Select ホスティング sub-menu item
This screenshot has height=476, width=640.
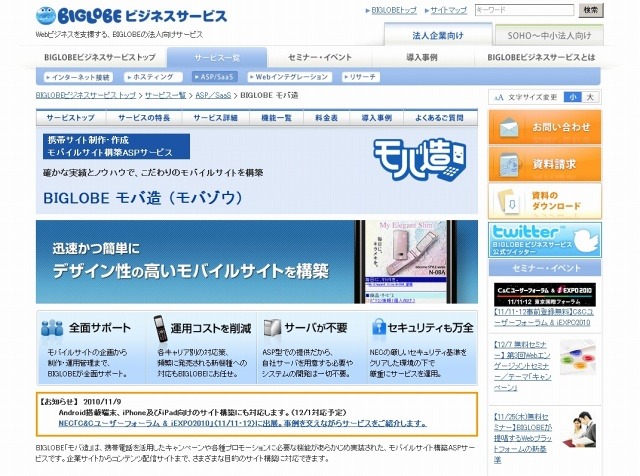[153, 77]
